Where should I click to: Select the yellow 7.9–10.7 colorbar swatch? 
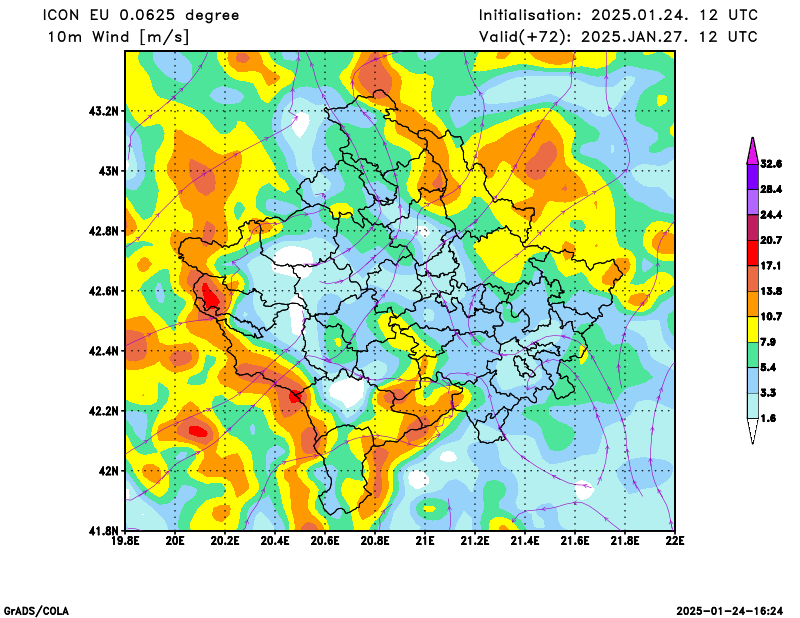click(753, 330)
